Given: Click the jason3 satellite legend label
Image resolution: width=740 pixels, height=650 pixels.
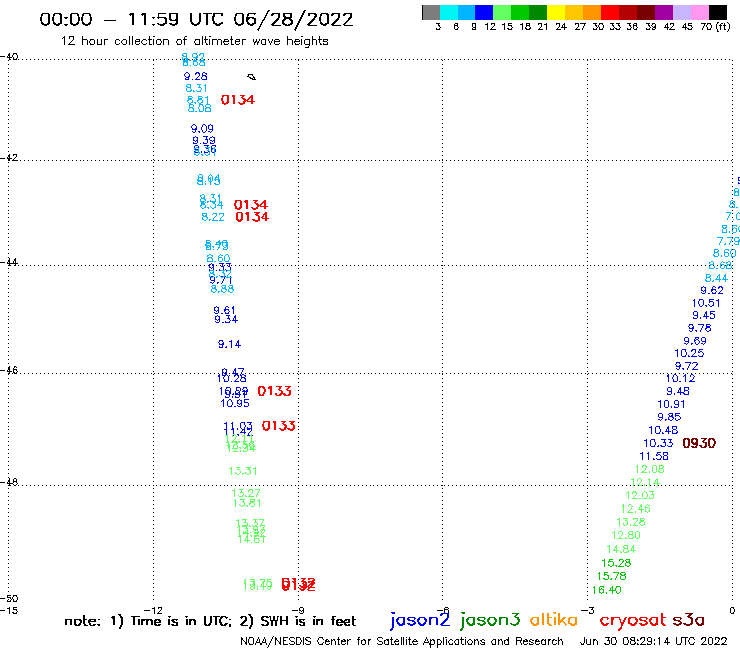Looking at the screenshot, I should (x=490, y=620).
